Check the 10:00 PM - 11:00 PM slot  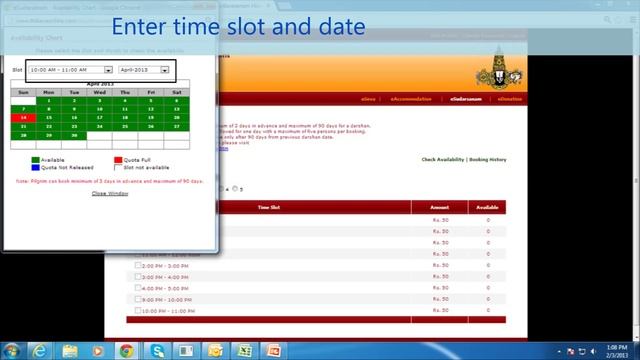138,311
